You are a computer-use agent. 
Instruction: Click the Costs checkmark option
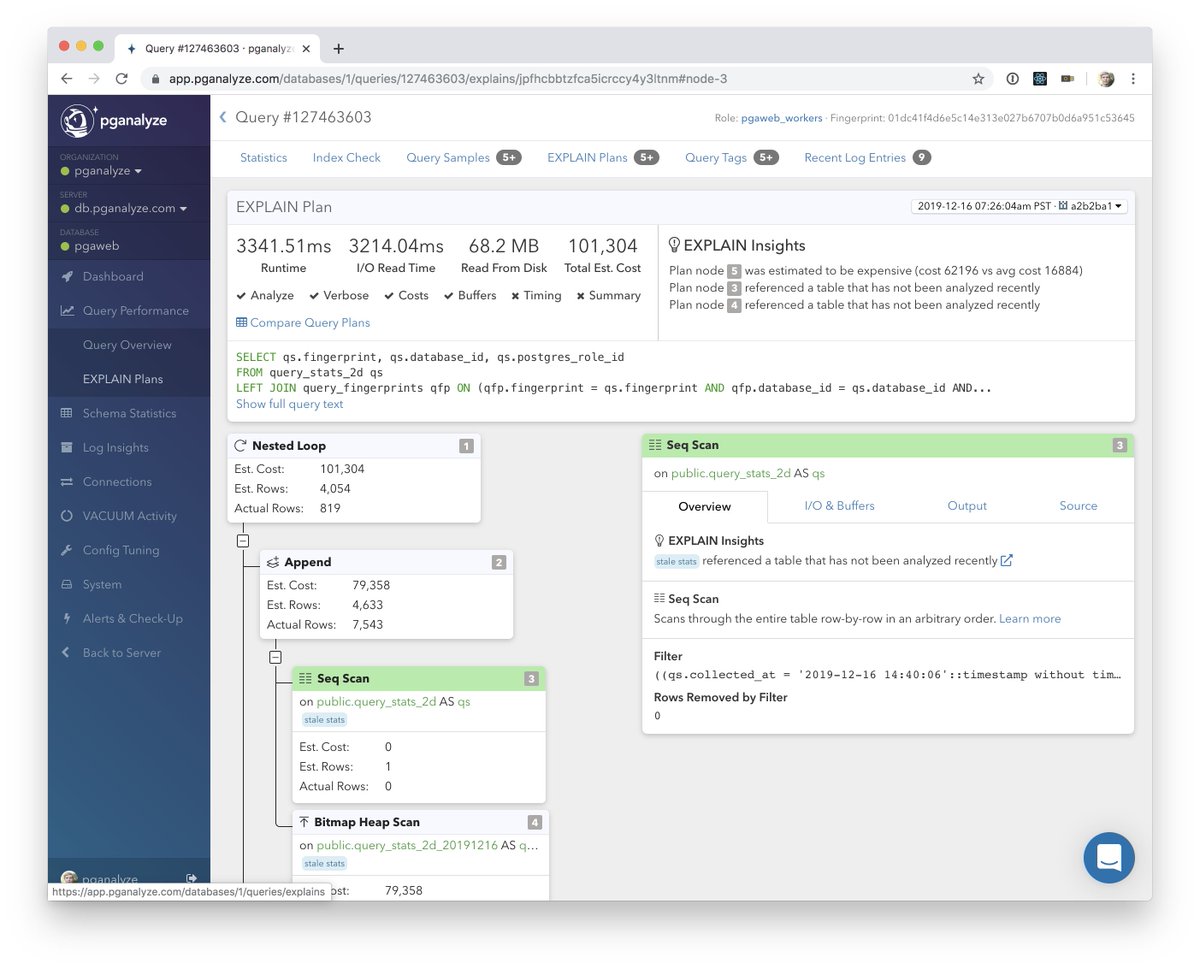(406, 296)
